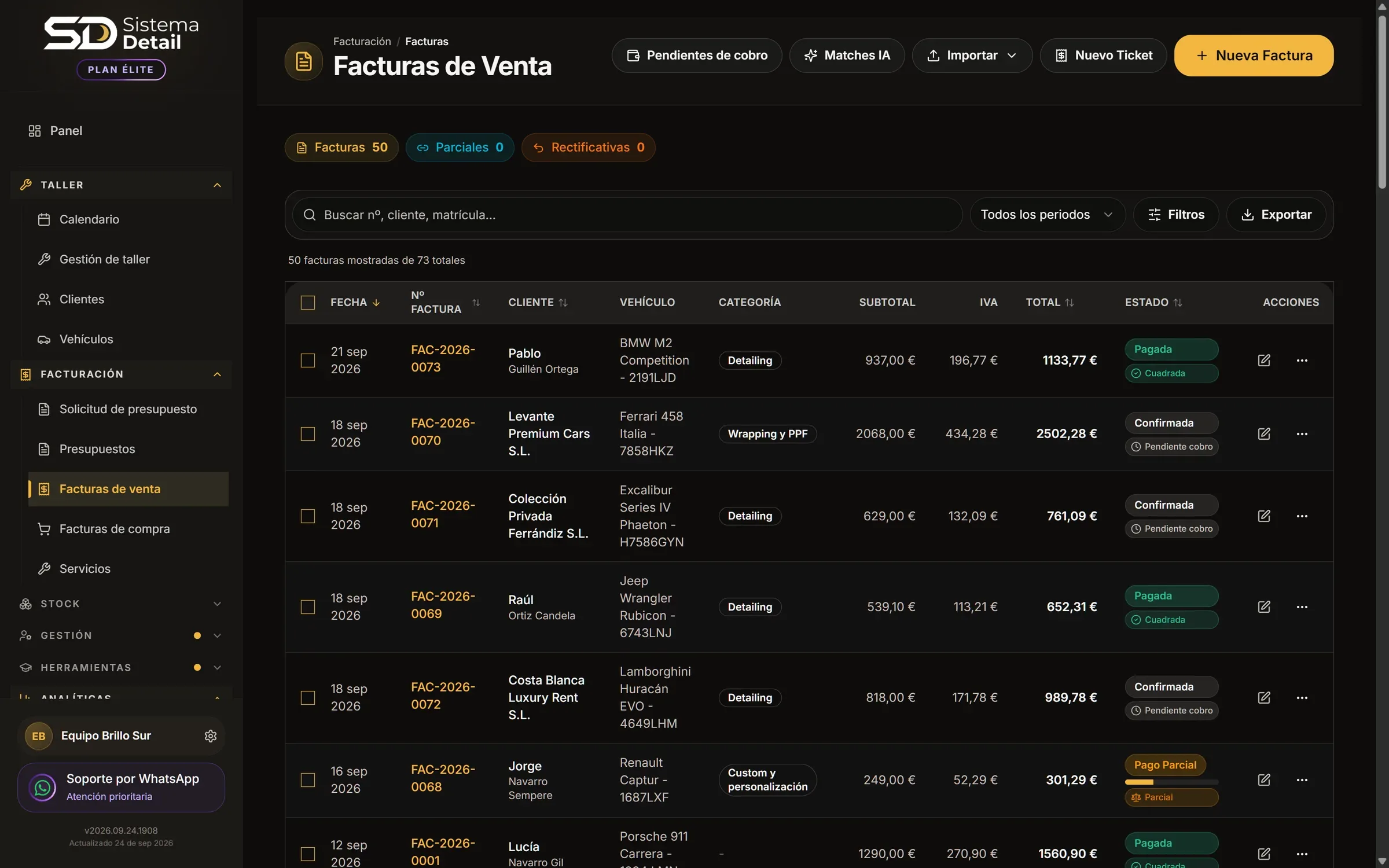Click the edit icon for invoice FAC-2026-0071
The height and width of the screenshot is (868, 1389).
point(1264,516)
